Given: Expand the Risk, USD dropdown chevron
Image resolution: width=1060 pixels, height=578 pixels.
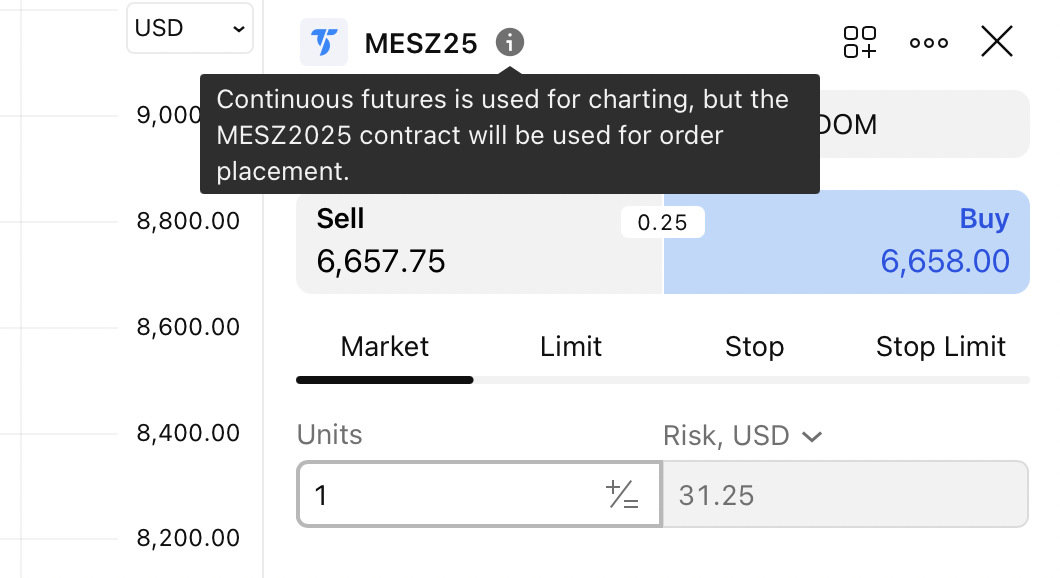Looking at the screenshot, I should point(812,436).
